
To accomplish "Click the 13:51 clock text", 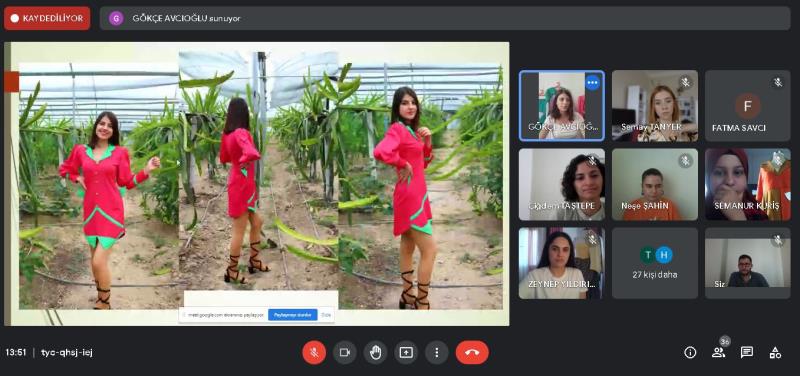I will [16, 353].
